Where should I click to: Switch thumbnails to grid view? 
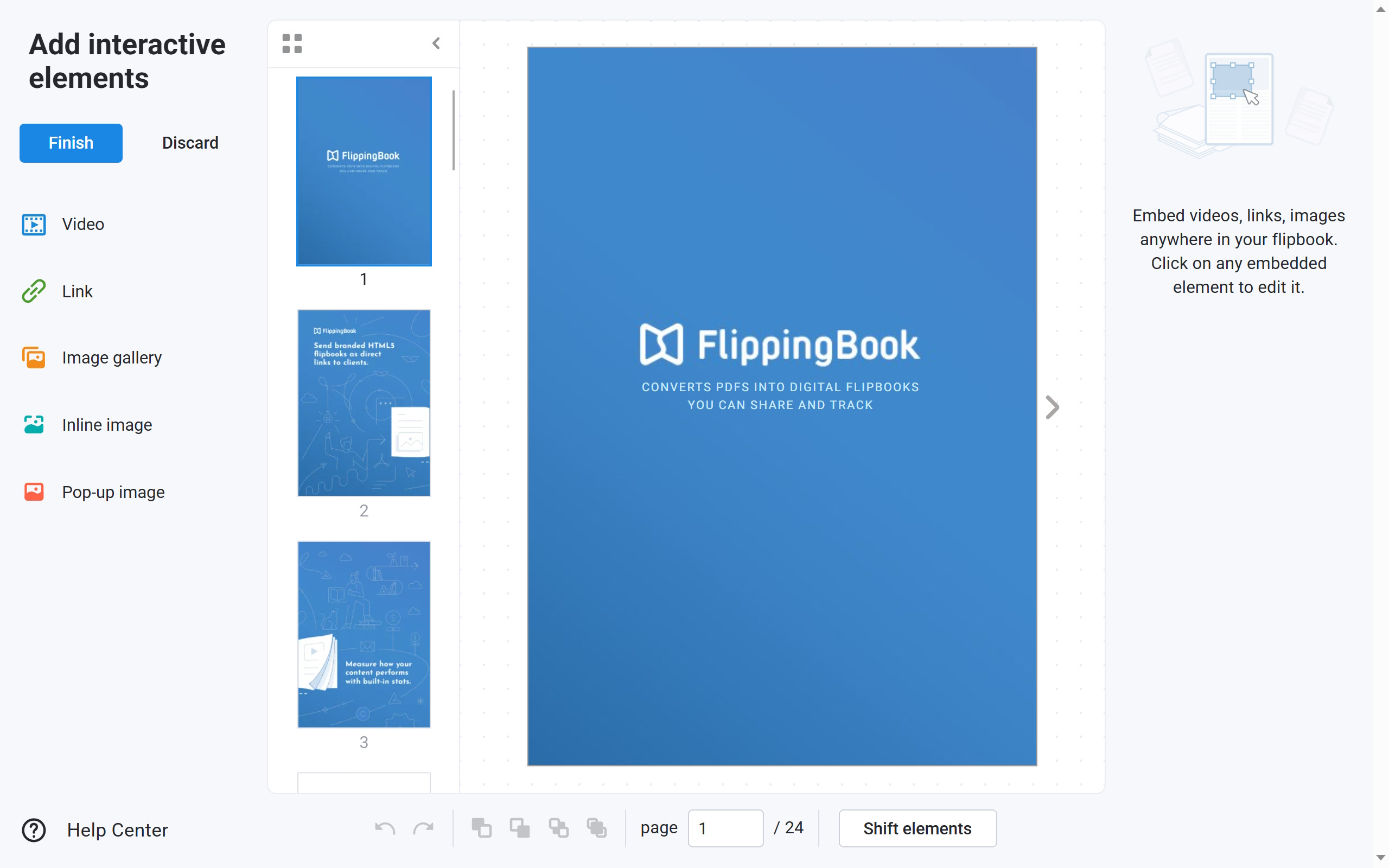pos(292,43)
